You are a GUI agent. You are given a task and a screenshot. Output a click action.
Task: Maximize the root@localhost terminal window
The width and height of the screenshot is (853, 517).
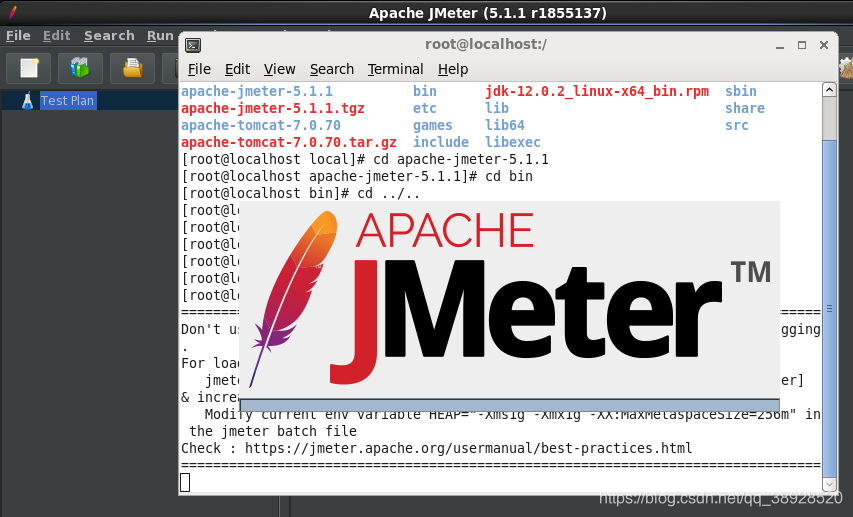[802, 45]
